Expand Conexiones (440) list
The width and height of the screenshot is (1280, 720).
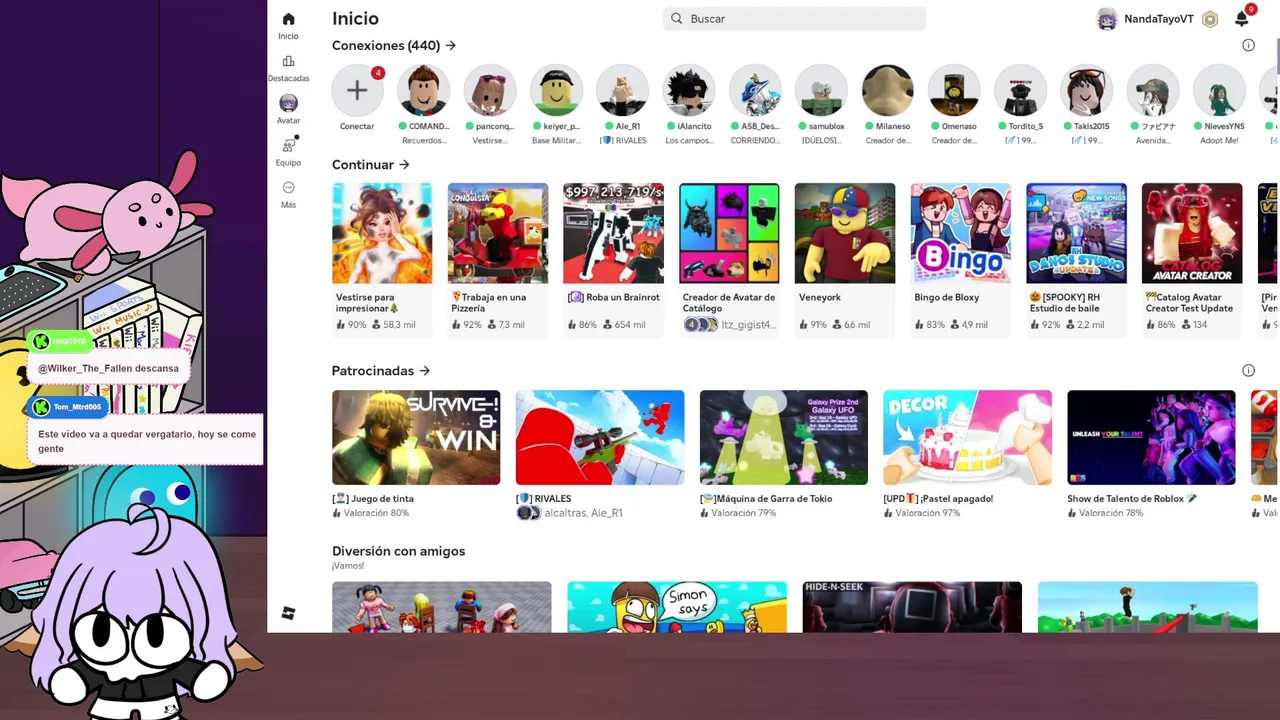pos(394,45)
